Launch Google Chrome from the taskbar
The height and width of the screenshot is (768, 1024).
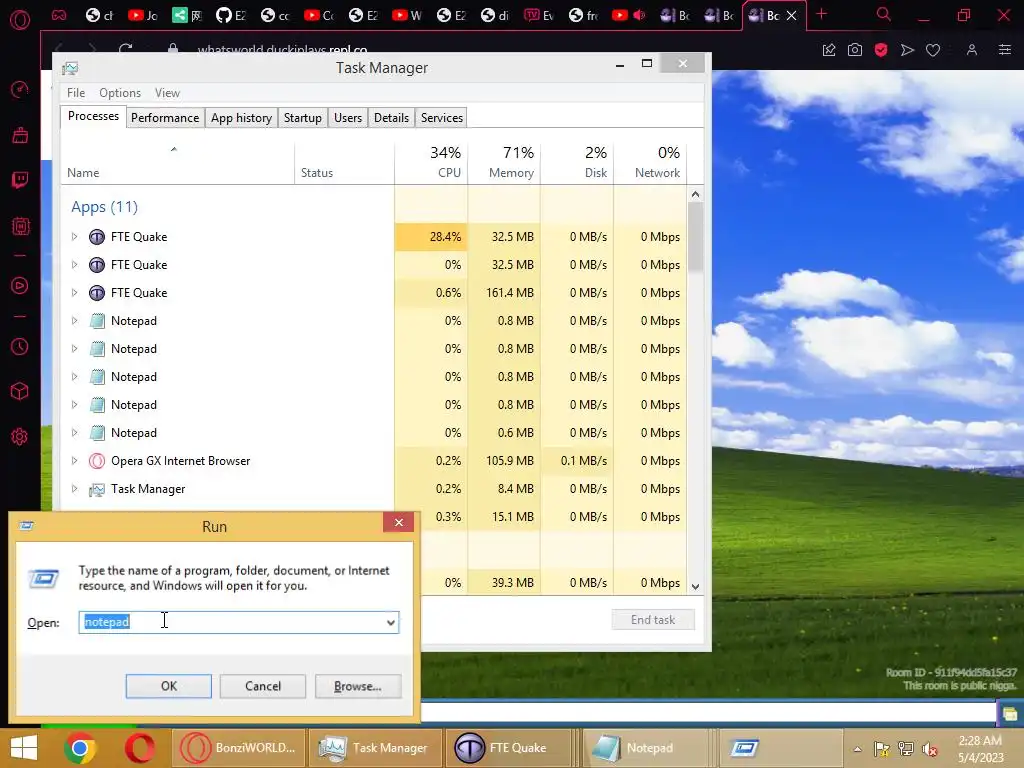point(80,748)
